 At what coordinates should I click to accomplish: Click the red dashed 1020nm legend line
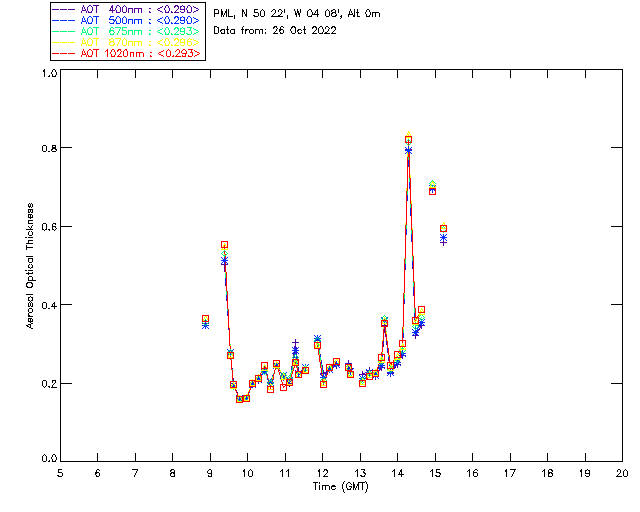64,53
